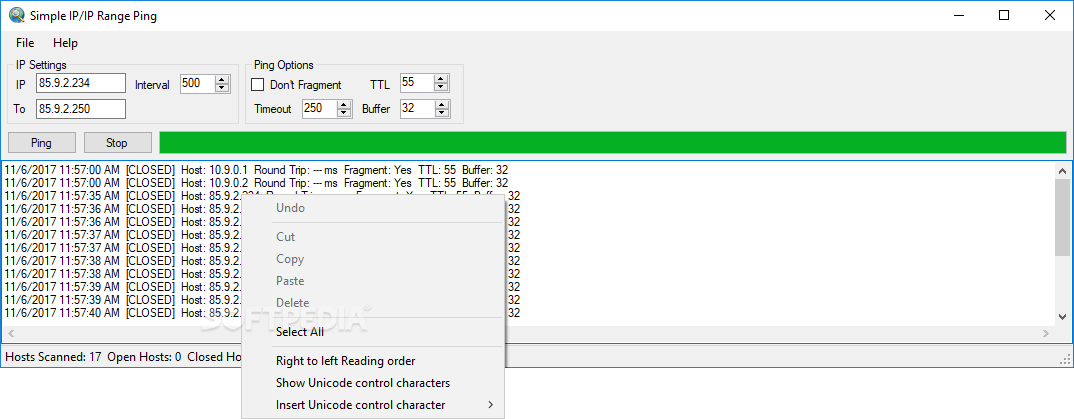Expand the Insert Unicode control character arrow
Image resolution: width=1074 pixels, height=419 pixels.
coord(490,405)
